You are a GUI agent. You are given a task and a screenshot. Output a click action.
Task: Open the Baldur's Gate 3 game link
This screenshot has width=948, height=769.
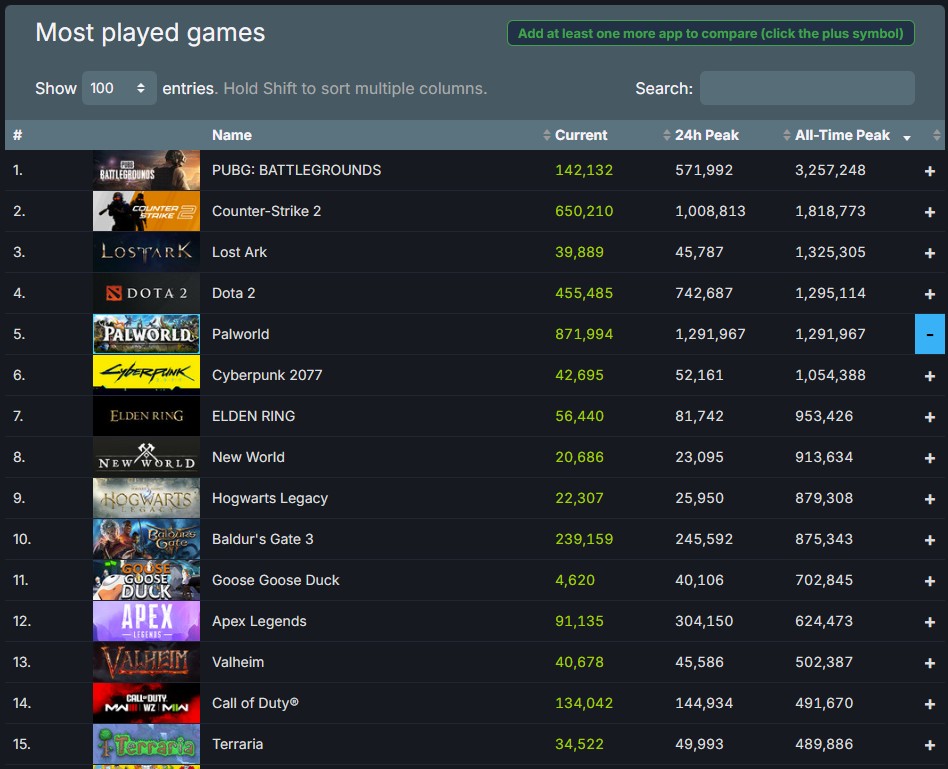pos(262,539)
